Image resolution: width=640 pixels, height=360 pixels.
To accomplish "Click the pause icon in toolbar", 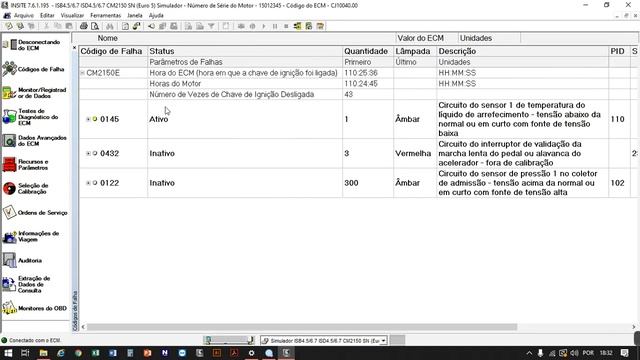I will click(275, 26).
